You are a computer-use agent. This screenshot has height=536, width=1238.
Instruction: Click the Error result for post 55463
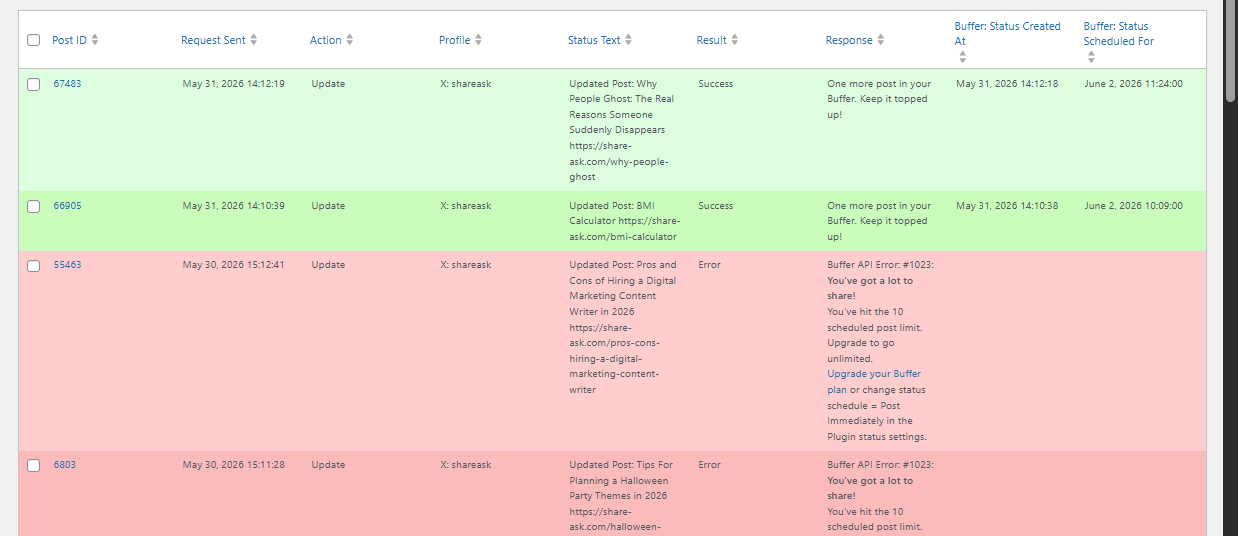click(x=709, y=265)
